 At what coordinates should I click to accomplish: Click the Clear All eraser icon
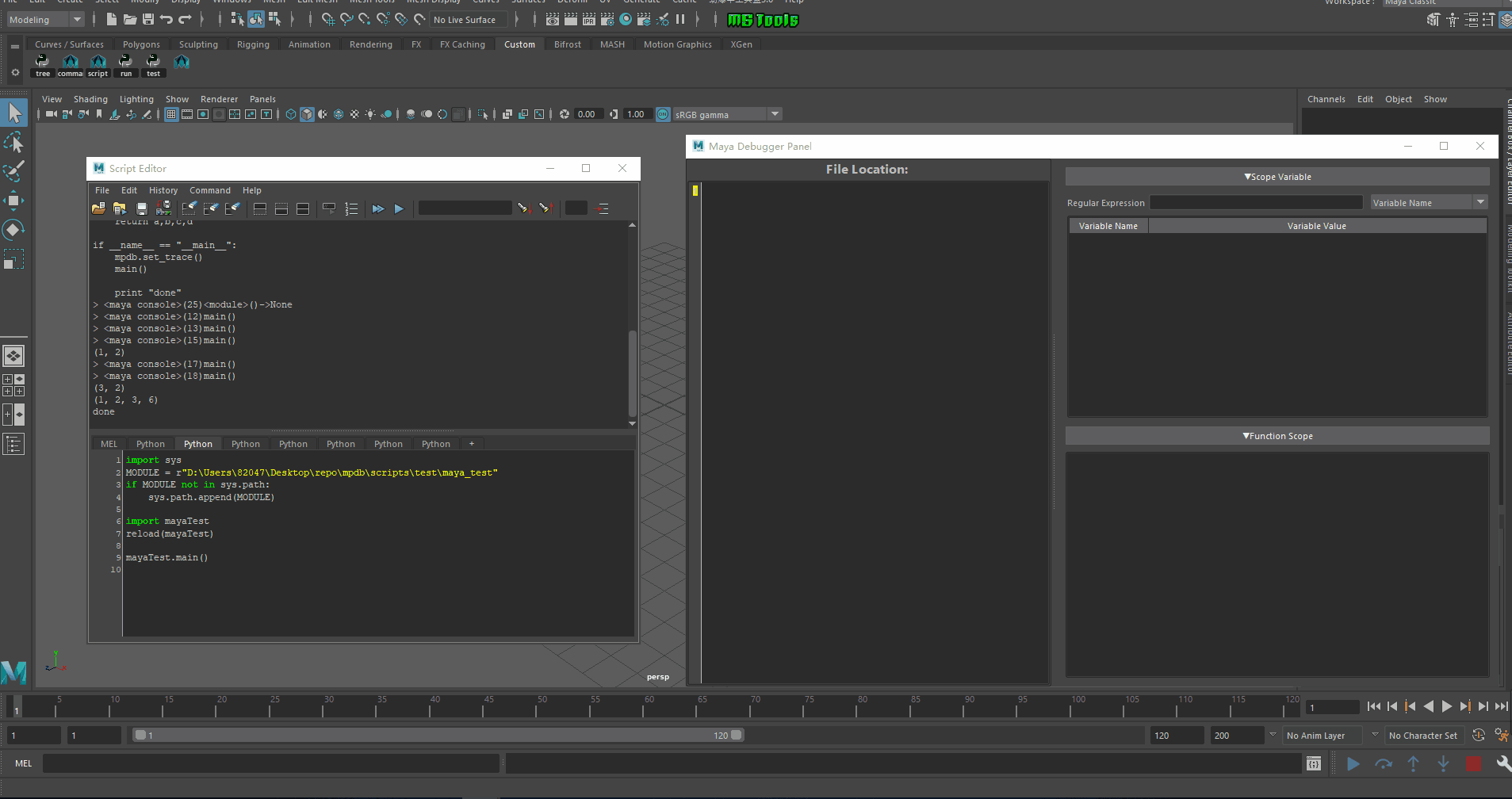[232, 208]
